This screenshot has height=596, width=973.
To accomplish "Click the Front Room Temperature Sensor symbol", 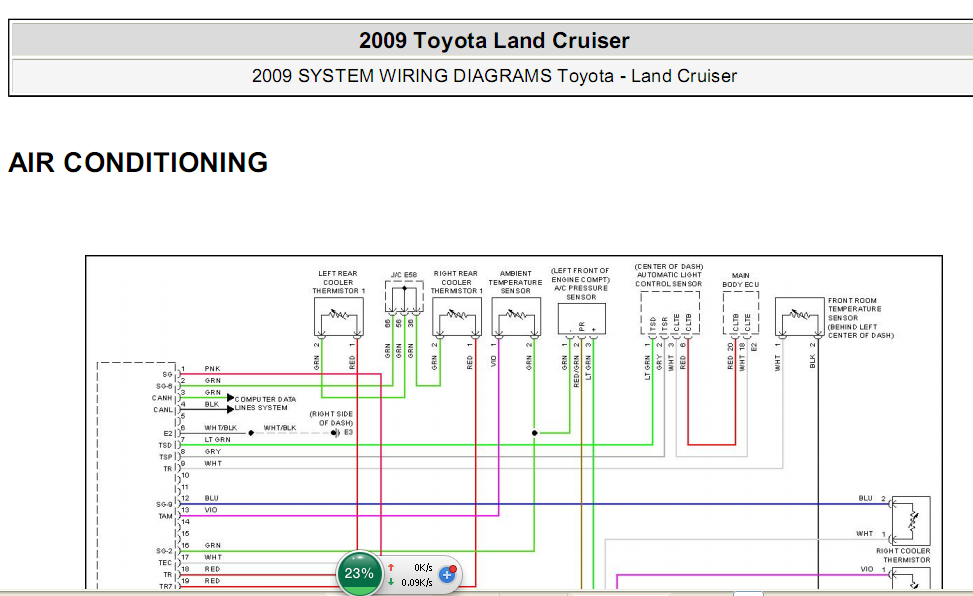I will [800, 317].
